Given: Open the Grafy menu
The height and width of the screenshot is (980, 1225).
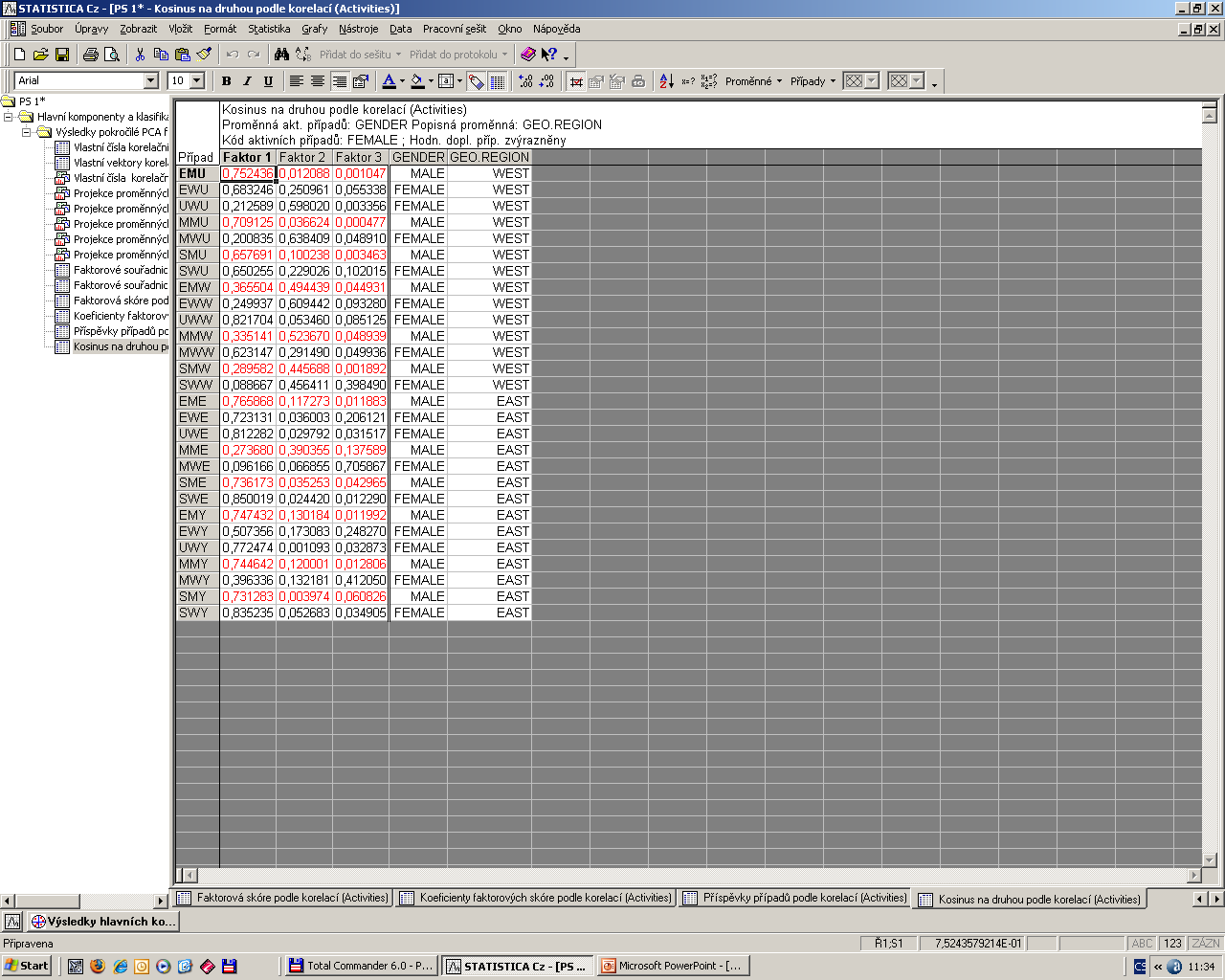Looking at the screenshot, I should coord(315,29).
